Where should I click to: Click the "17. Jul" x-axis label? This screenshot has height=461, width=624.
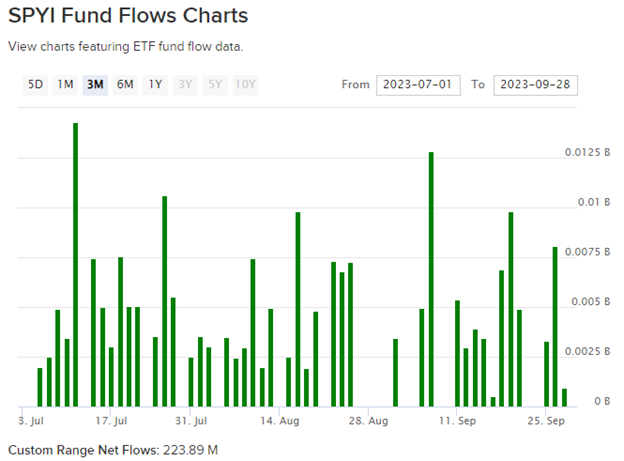coord(110,421)
